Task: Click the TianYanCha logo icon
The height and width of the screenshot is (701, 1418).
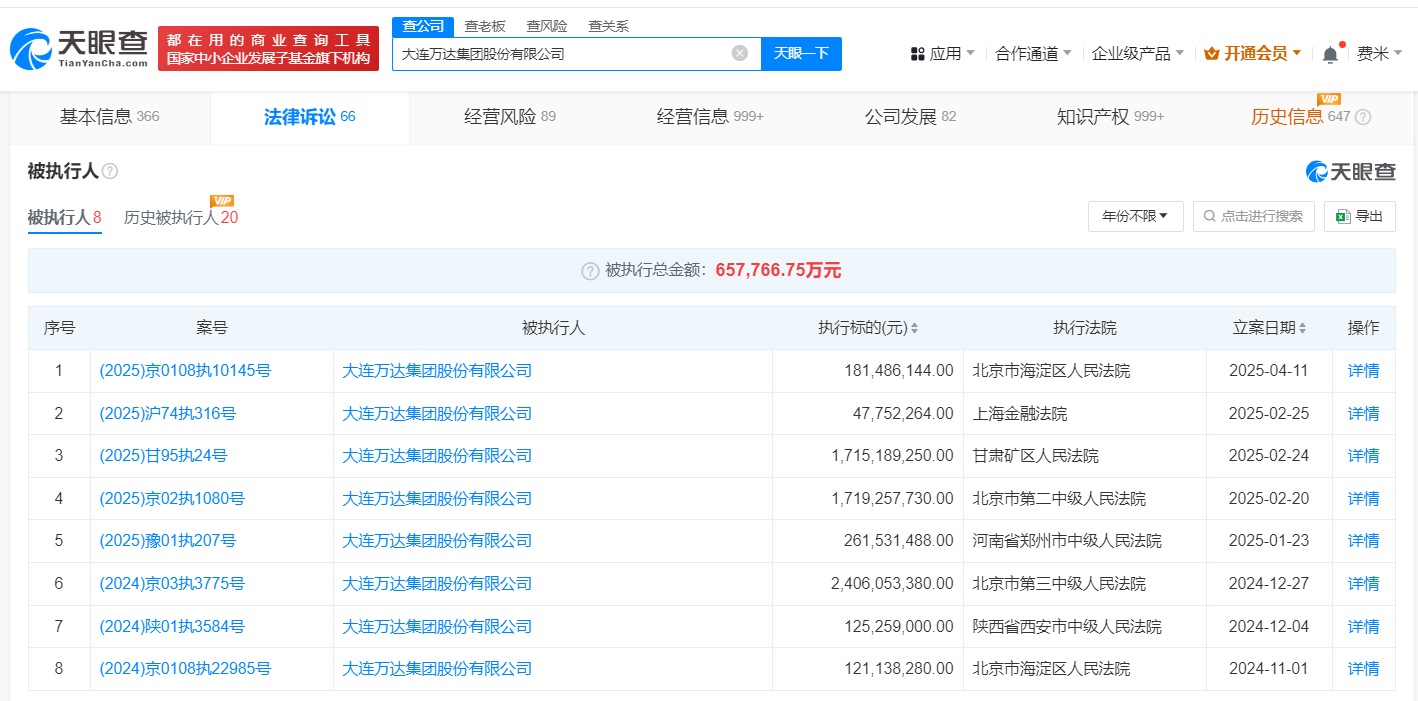Action: tap(30, 48)
